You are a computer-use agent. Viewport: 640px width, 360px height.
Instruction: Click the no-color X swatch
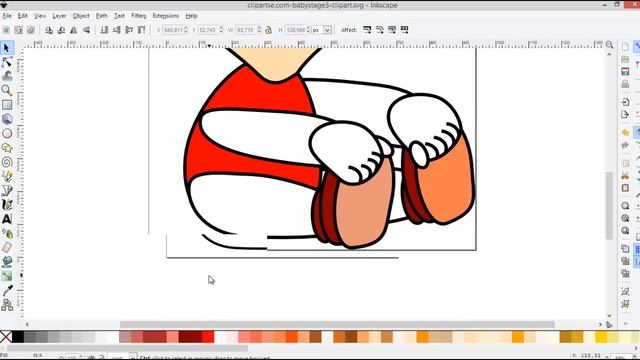pos(6,337)
